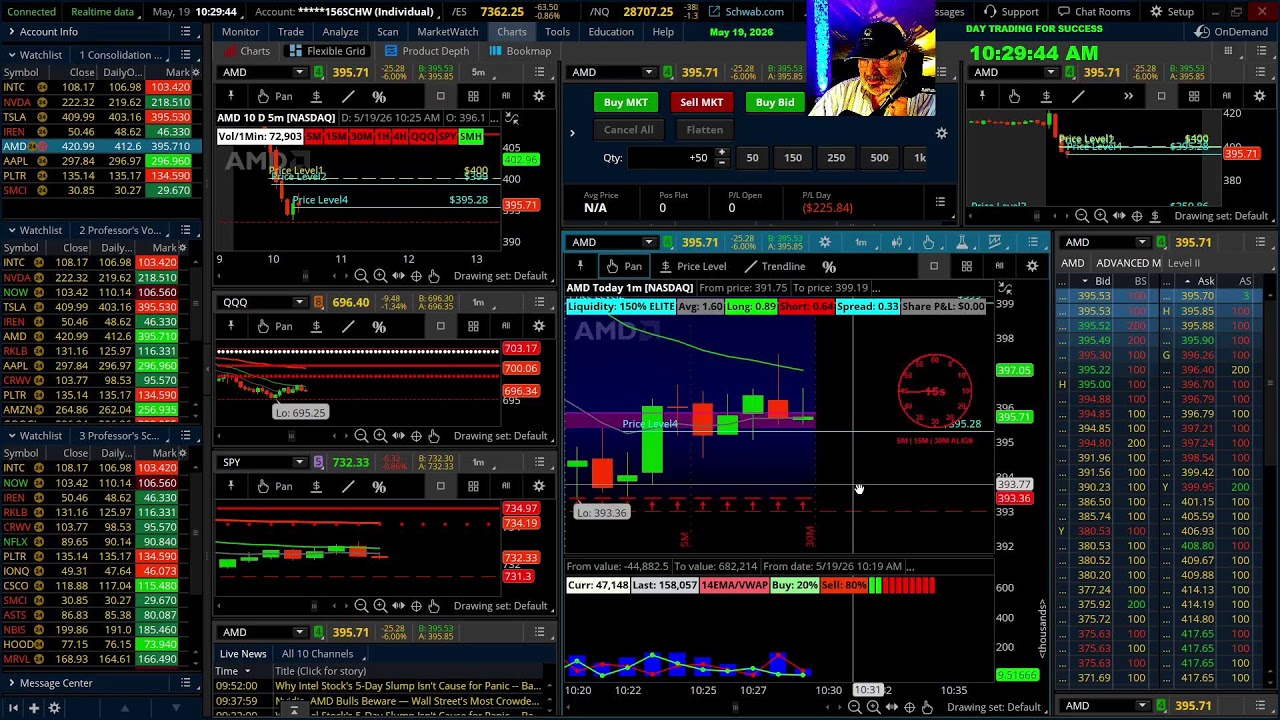Toggle single-cell view in AMD 5m chart toolbar
Screen dimensions: 1280x720
pyautogui.click(x=441, y=96)
